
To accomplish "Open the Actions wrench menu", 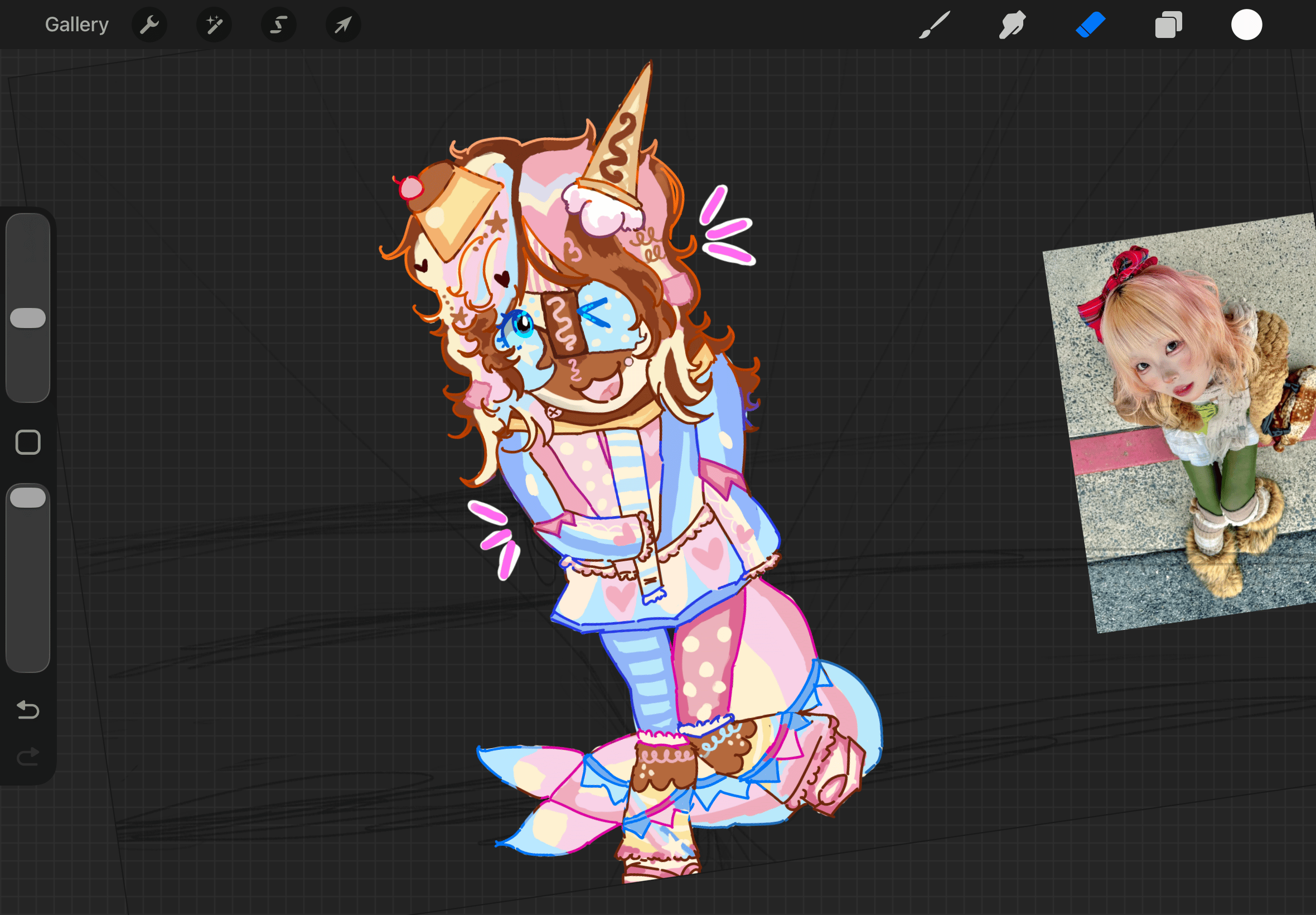I will pos(149,25).
